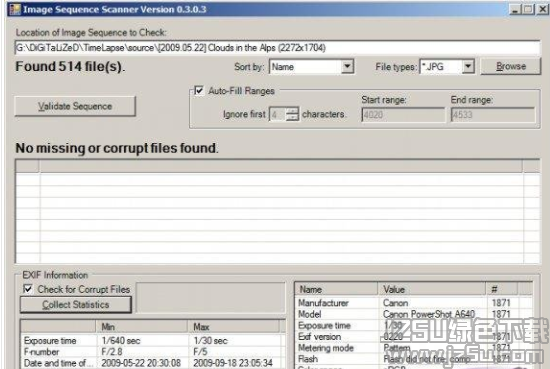Click the F-number row label
Viewport: 550px width, 369px height.
click(41, 351)
